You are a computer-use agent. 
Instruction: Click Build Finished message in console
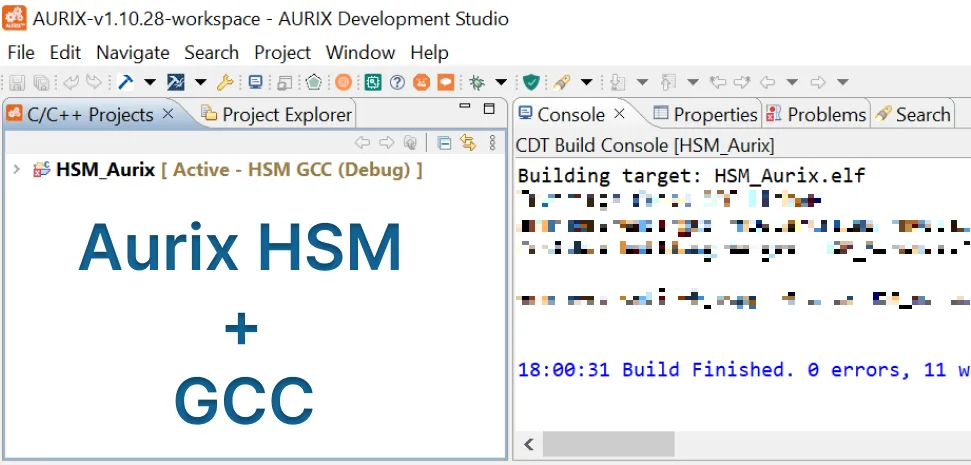pos(744,370)
